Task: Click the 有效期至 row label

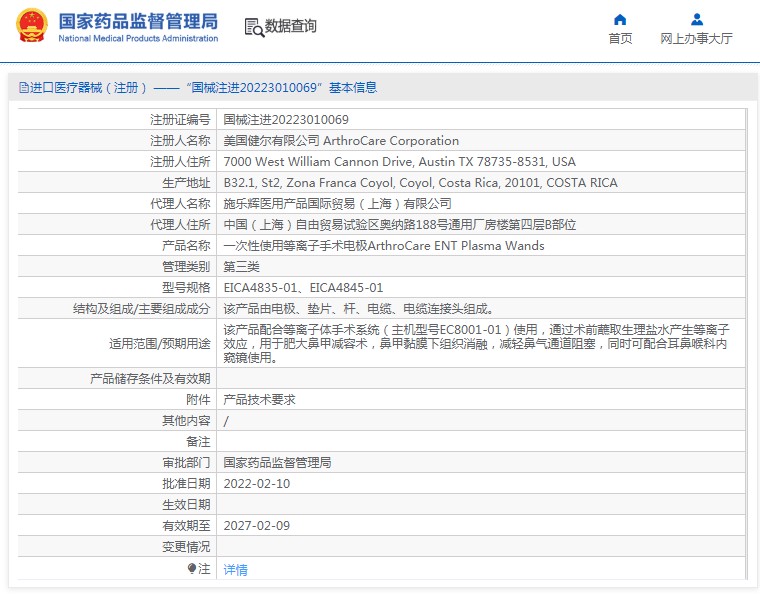Action: coord(186,526)
